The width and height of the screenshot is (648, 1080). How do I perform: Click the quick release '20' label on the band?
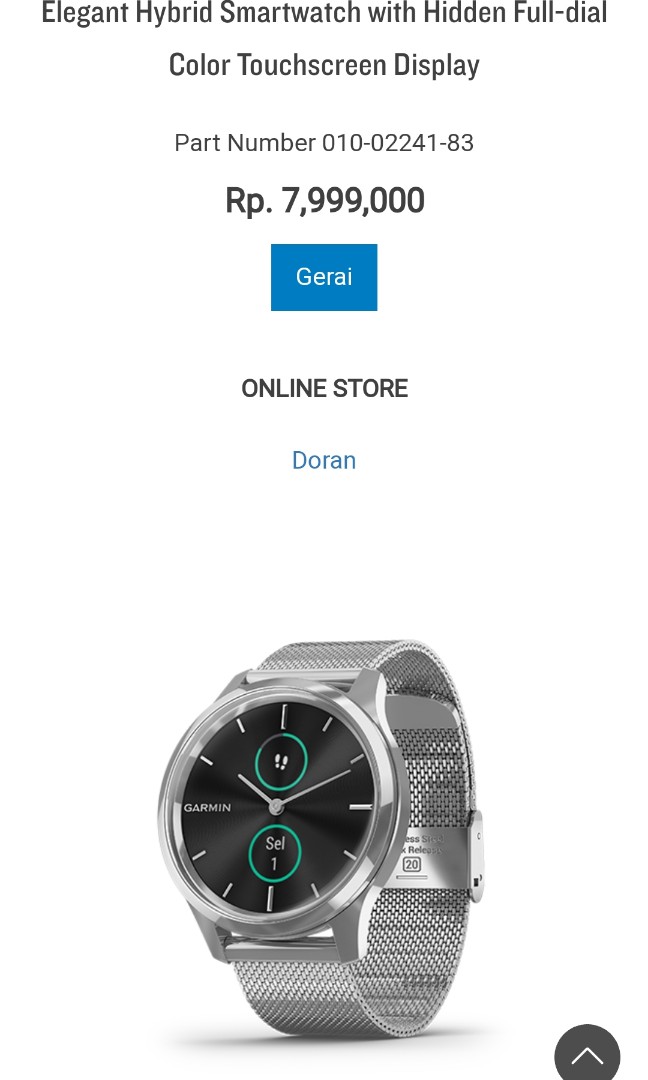click(411, 864)
